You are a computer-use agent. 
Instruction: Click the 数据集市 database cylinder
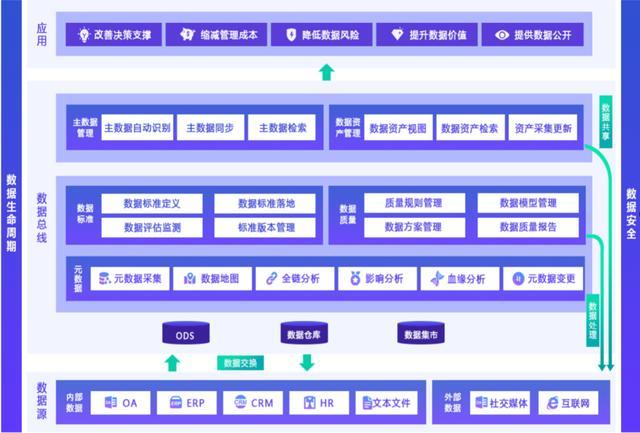pyautogui.click(x=421, y=333)
